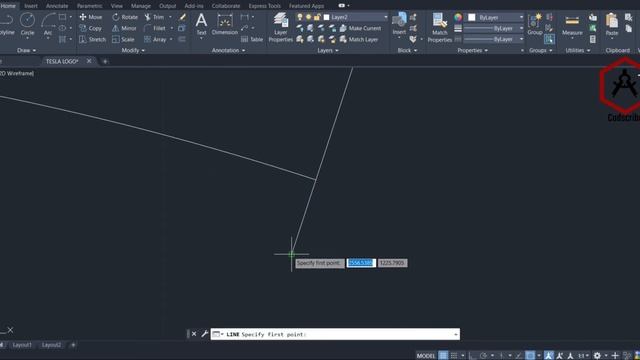
Task: Click the highlighted X coordinate field
Action: [x=361, y=263]
